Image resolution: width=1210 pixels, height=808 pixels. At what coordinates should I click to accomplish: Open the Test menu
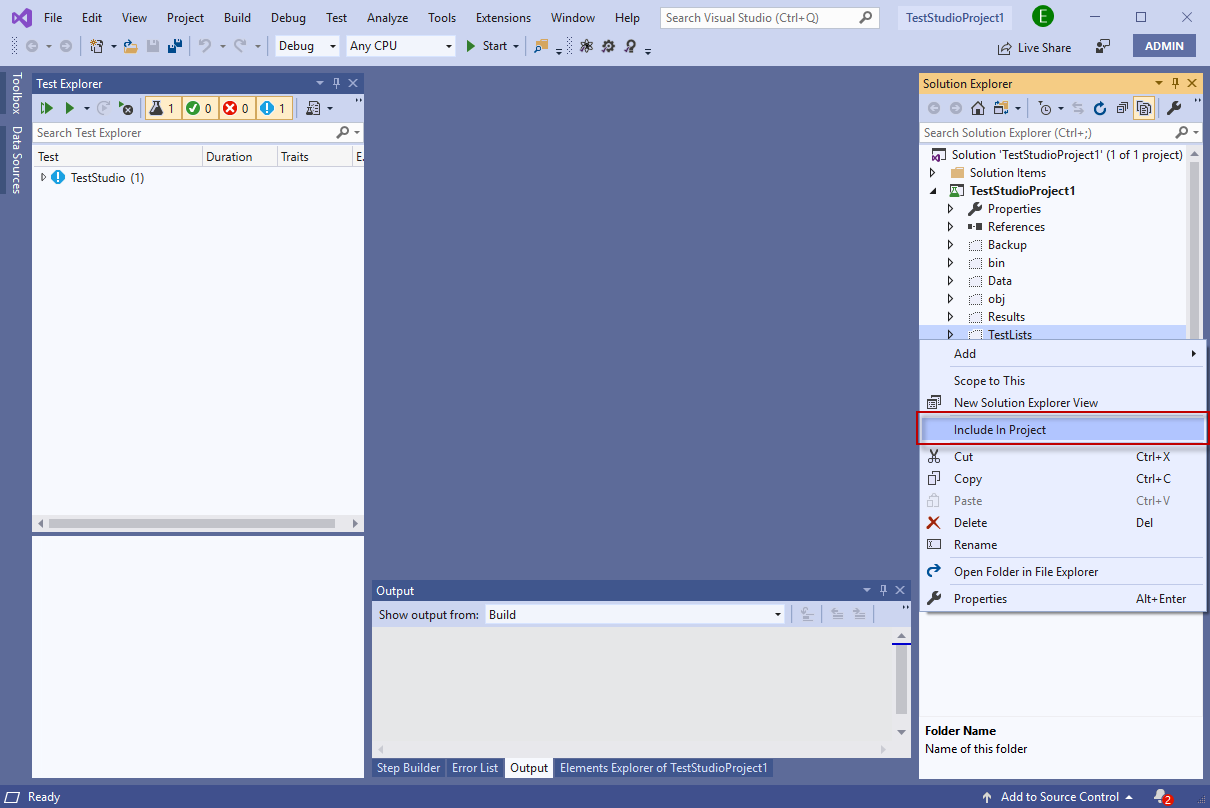pyautogui.click(x=337, y=18)
